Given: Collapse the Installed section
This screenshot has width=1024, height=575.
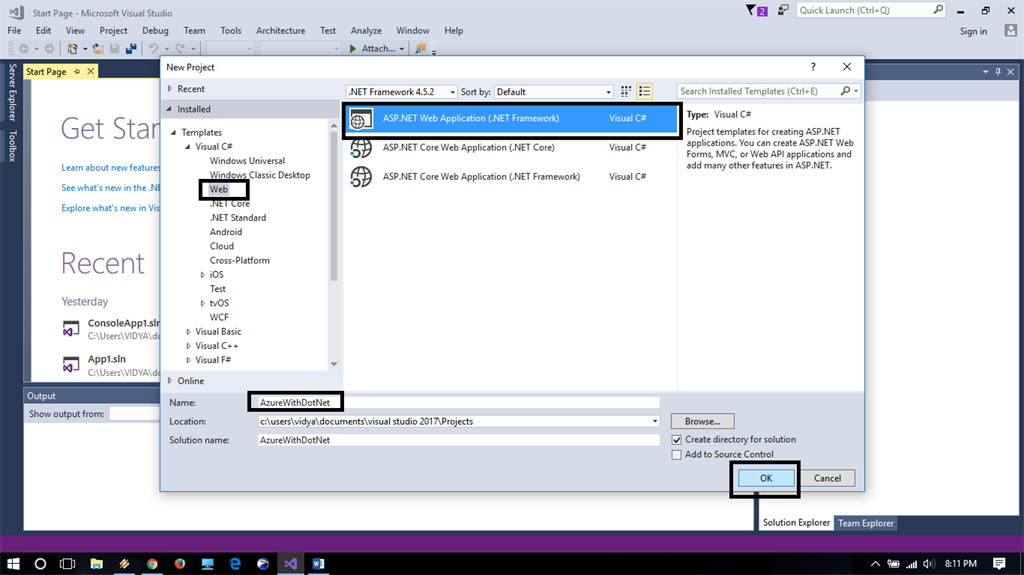Looking at the screenshot, I should point(170,109).
